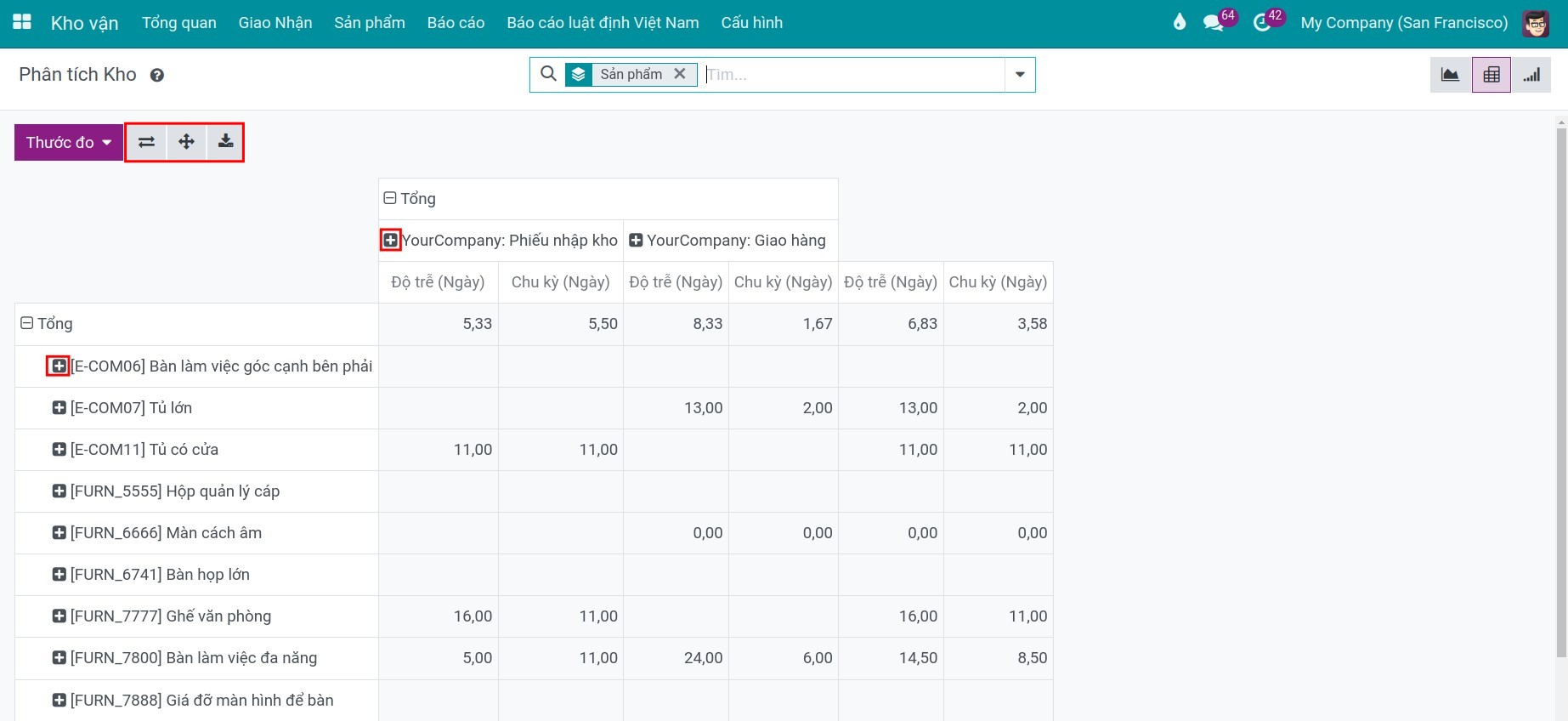The height and width of the screenshot is (721, 1568).
Task: Expand the [E-COM11] Tủ có cửa row
Action: [x=59, y=449]
